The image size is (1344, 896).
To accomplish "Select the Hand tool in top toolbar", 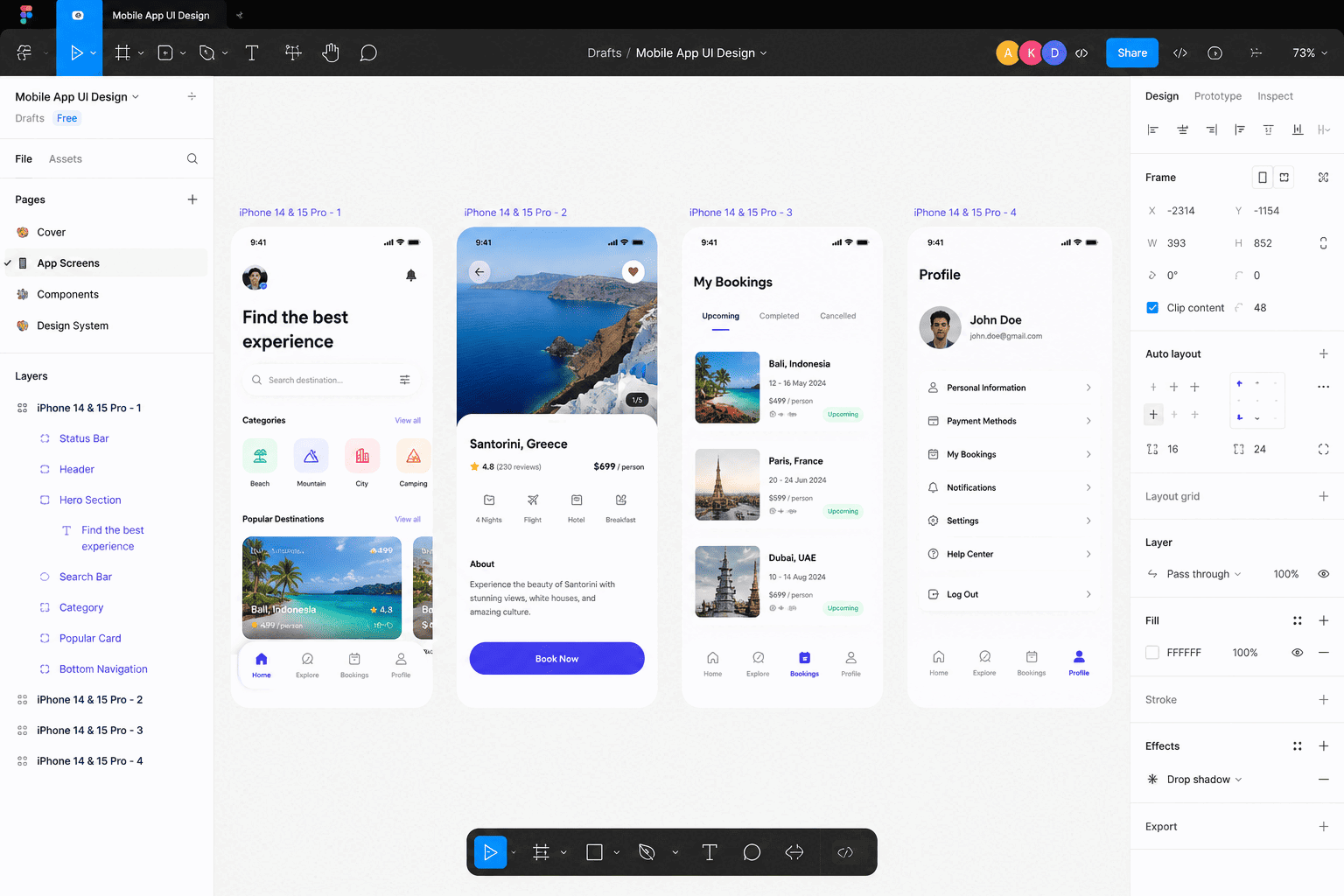I will 330,53.
